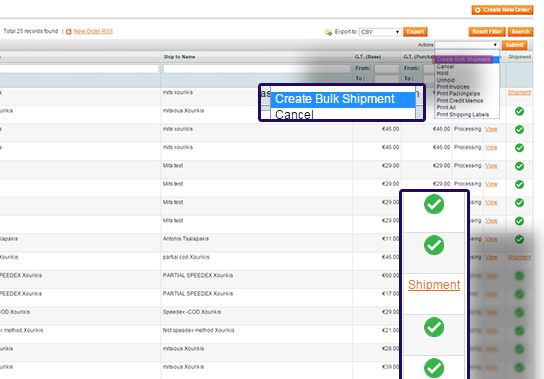Click the Total 25 records found text
The height and width of the screenshot is (379, 544).
point(31,31)
